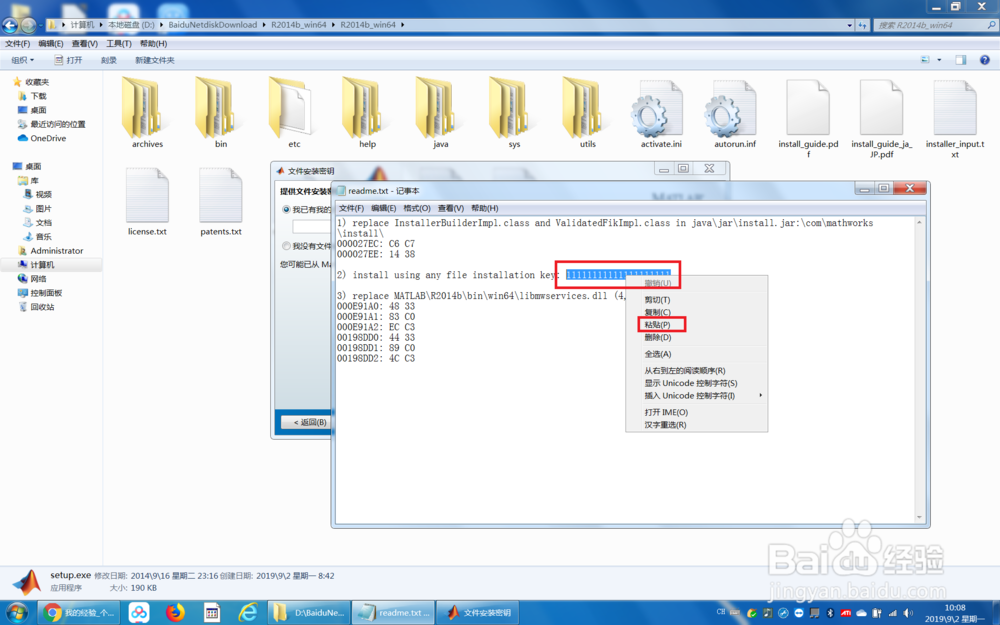Open the sys folder

point(514,114)
